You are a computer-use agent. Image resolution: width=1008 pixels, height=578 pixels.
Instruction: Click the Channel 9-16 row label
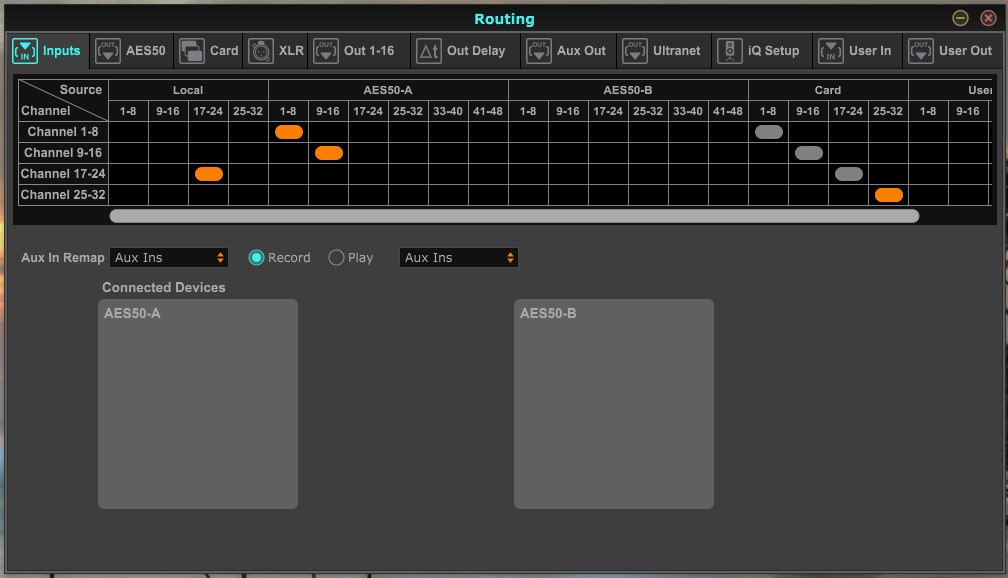pos(63,153)
